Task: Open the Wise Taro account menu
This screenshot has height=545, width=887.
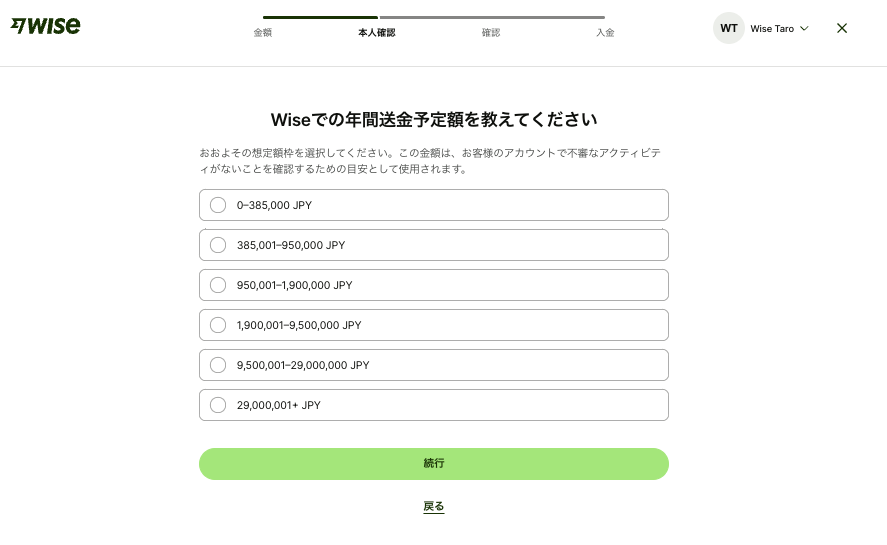Action: tap(772, 29)
